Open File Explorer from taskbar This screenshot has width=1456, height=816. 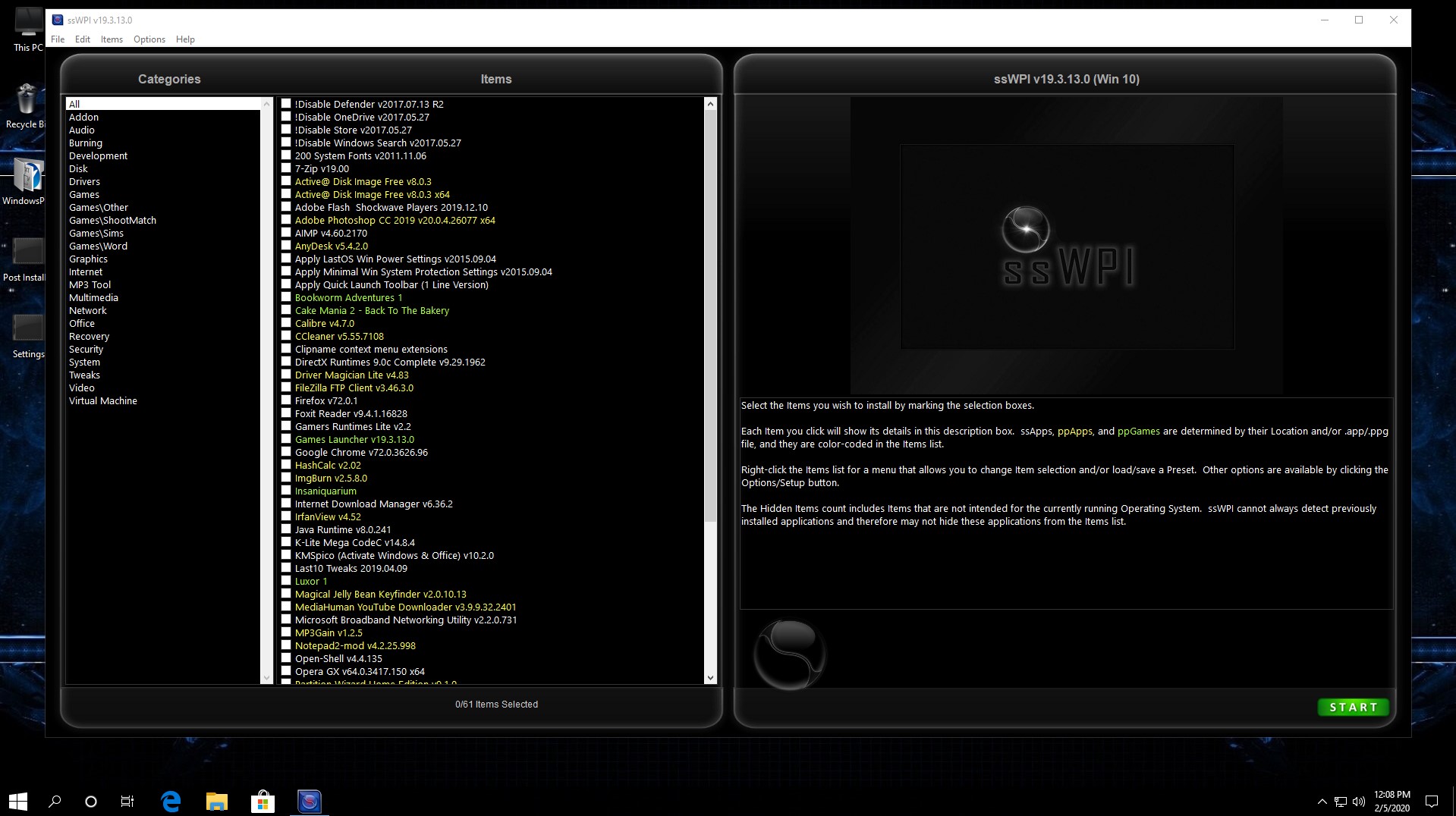tap(217, 801)
